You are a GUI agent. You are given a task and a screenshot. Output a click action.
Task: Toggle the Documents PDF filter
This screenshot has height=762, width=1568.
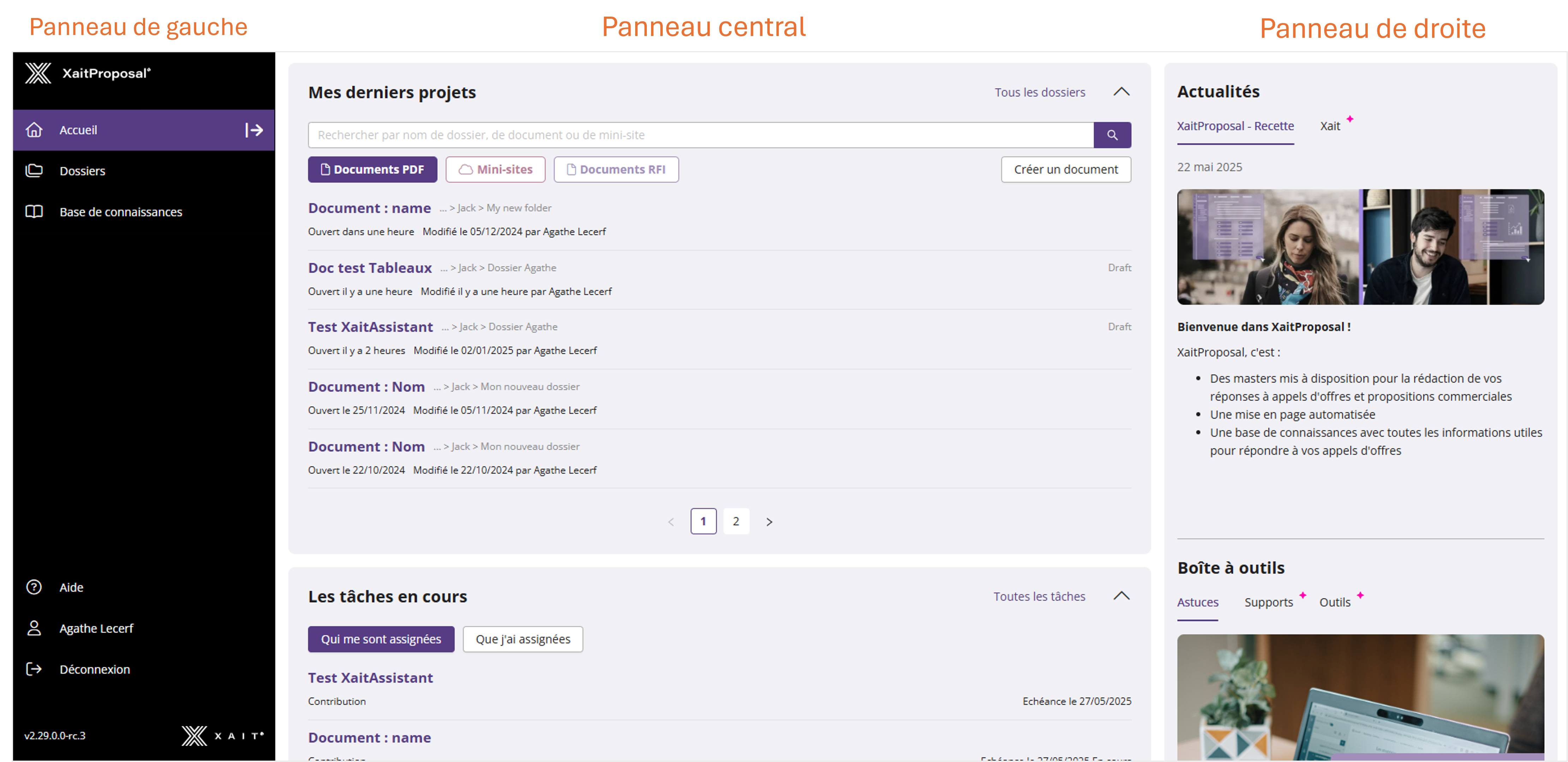click(x=372, y=169)
